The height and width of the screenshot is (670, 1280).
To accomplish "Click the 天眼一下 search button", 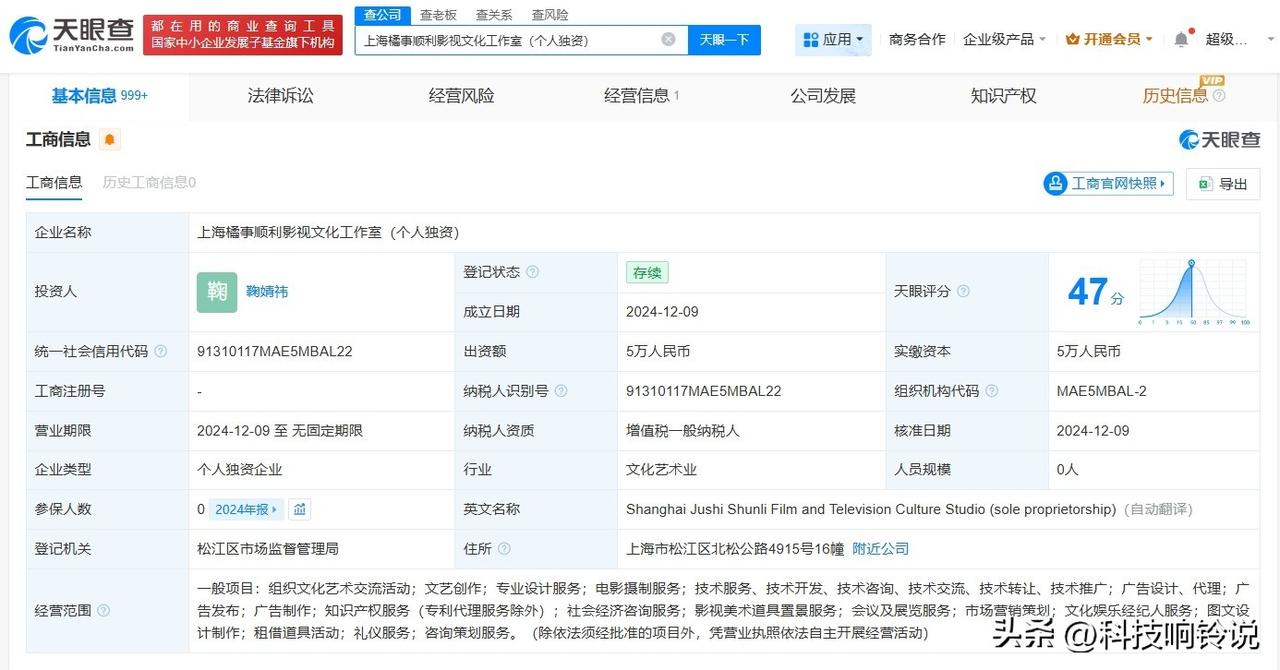I will click(724, 39).
